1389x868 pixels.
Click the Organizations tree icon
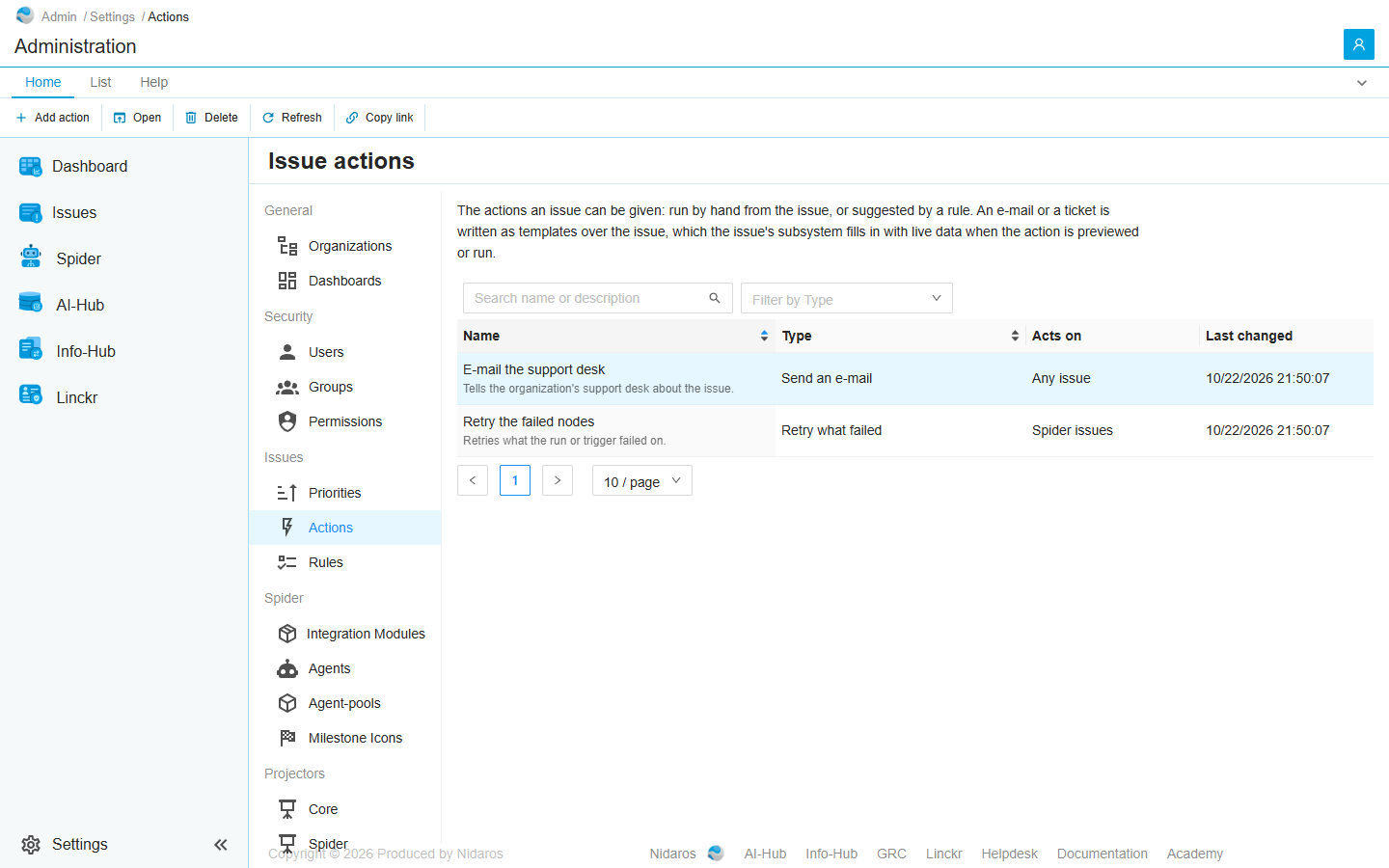(x=287, y=246)
